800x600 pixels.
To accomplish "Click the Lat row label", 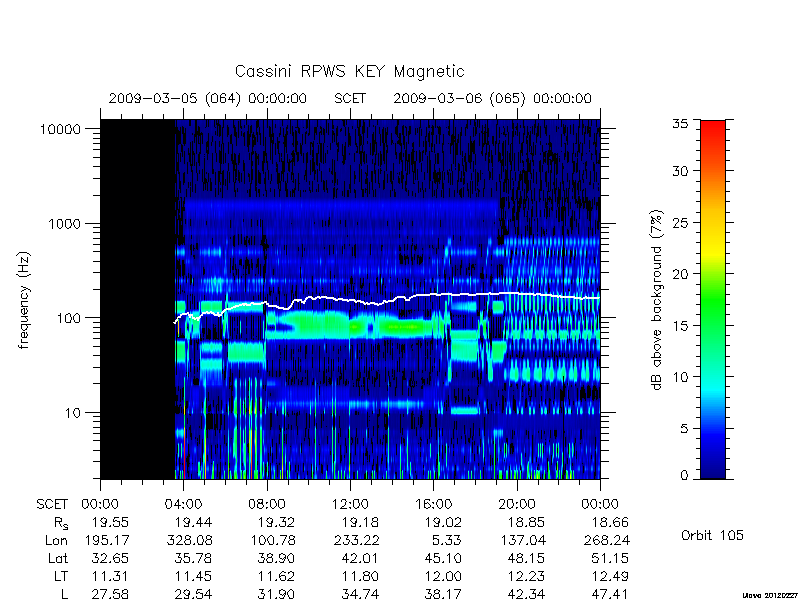I will click(x=58, y=559).
